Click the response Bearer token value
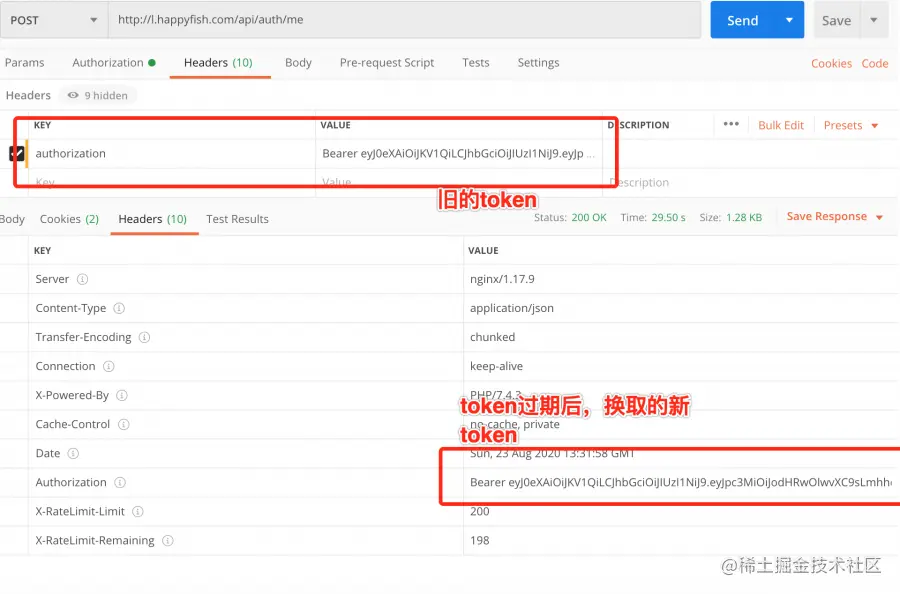Image resolution: width=900 pixels, height=594 pixels. (681, 482)
